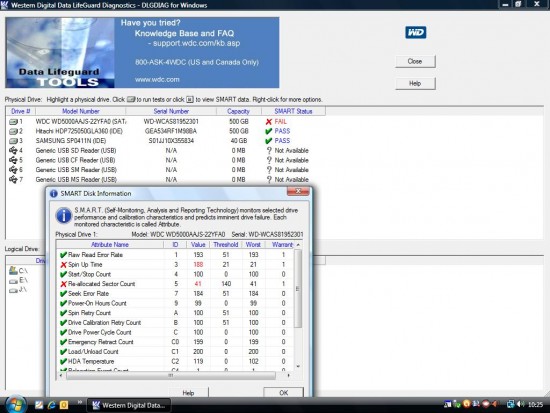Sort by Serial Number column header
550x413 pixels.
click(171, 111)
